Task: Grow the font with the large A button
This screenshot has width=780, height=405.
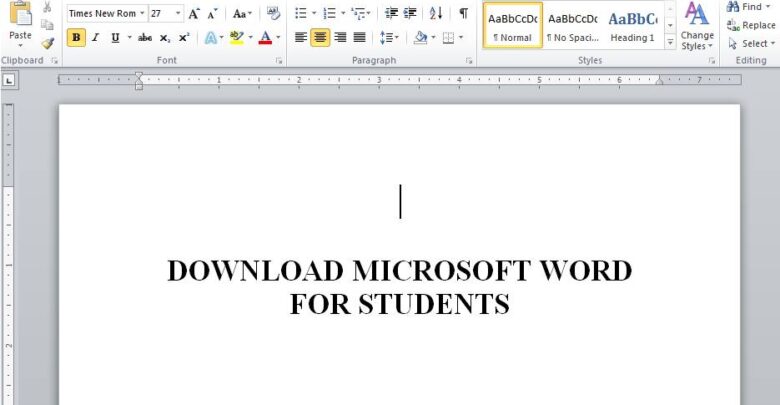Action: point(194,14)
